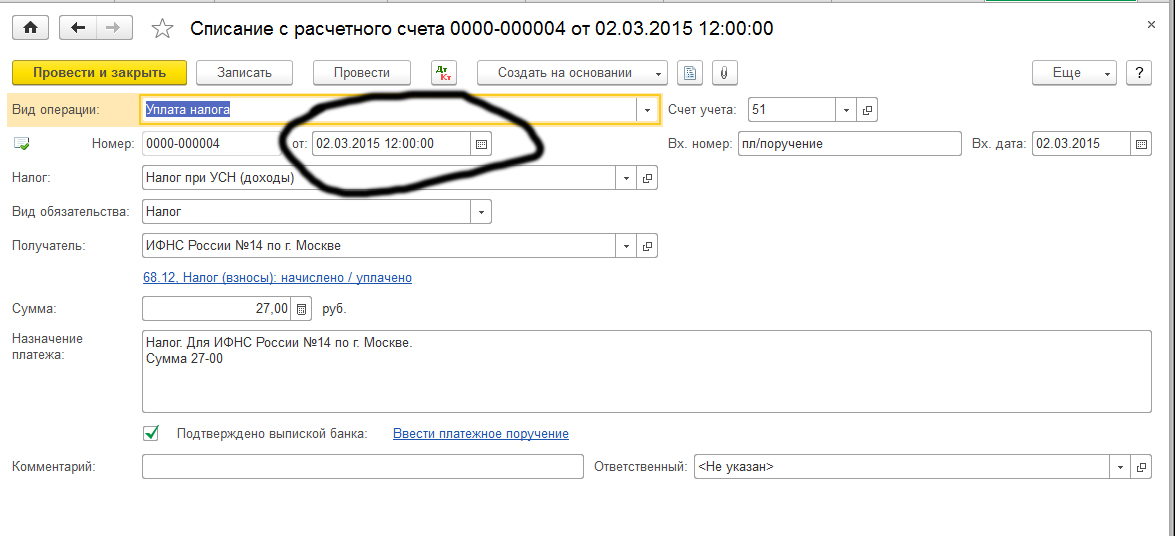Click the Сумма amount field
1175x536 pixels.
(x=217, y=308)
